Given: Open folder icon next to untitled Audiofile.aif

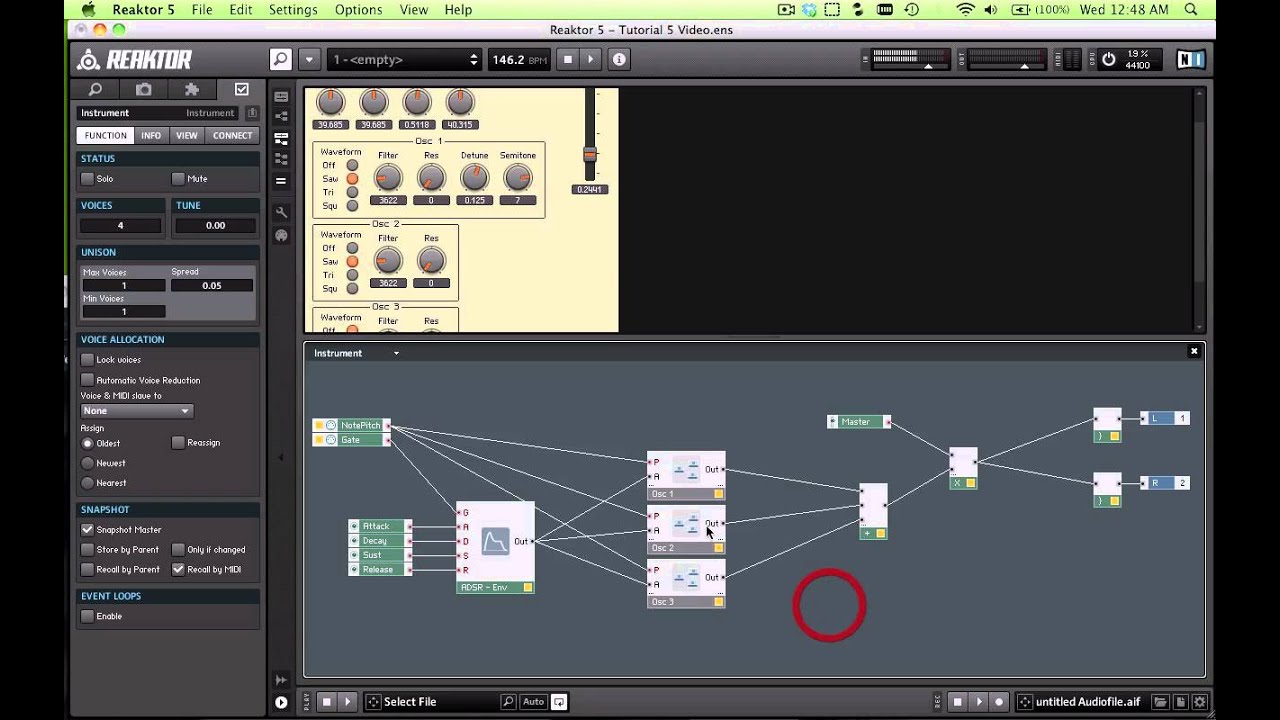Looking at the screenshot, I should tap(1160, 701).
